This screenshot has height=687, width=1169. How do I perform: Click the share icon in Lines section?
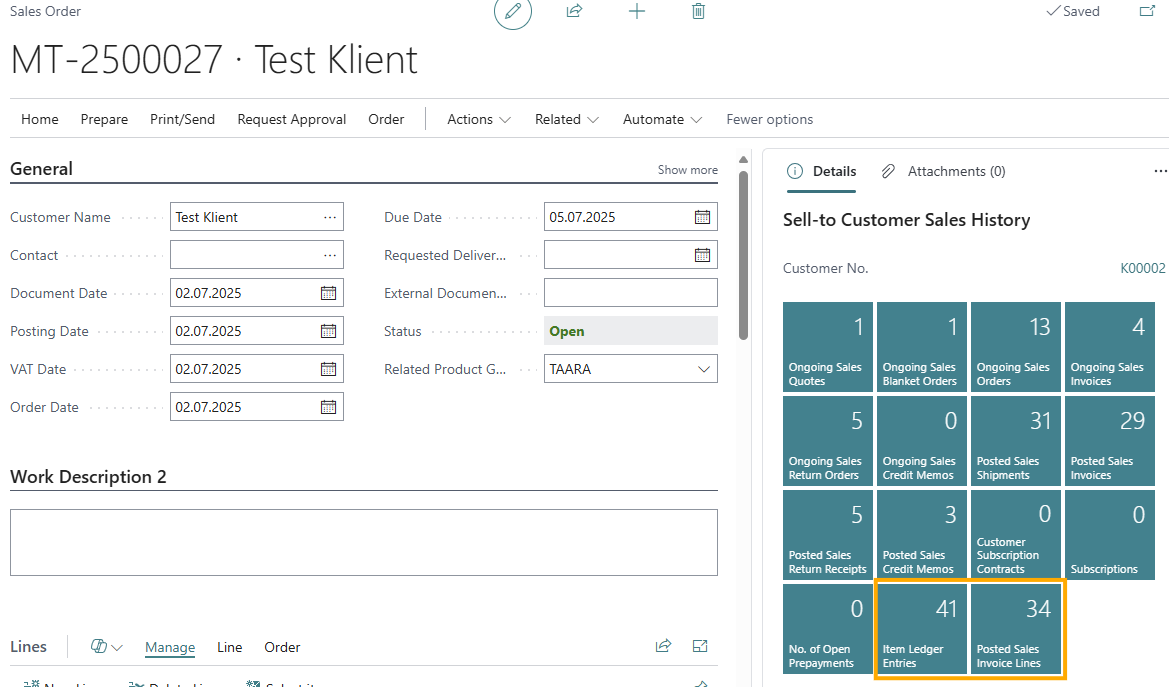pos(663,646)
